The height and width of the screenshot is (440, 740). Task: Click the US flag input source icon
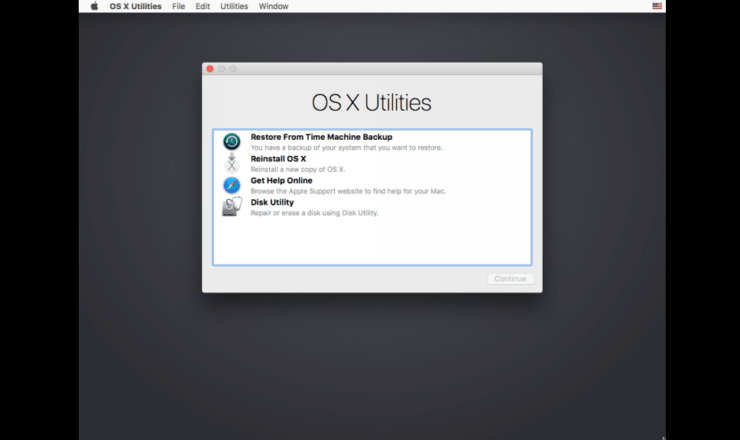pyautogui.click(x=657, y=6)
